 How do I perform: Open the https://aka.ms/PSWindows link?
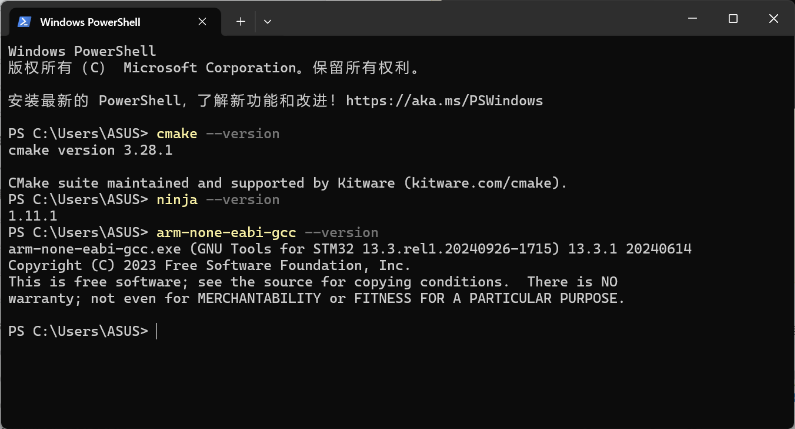coord(444,100)
